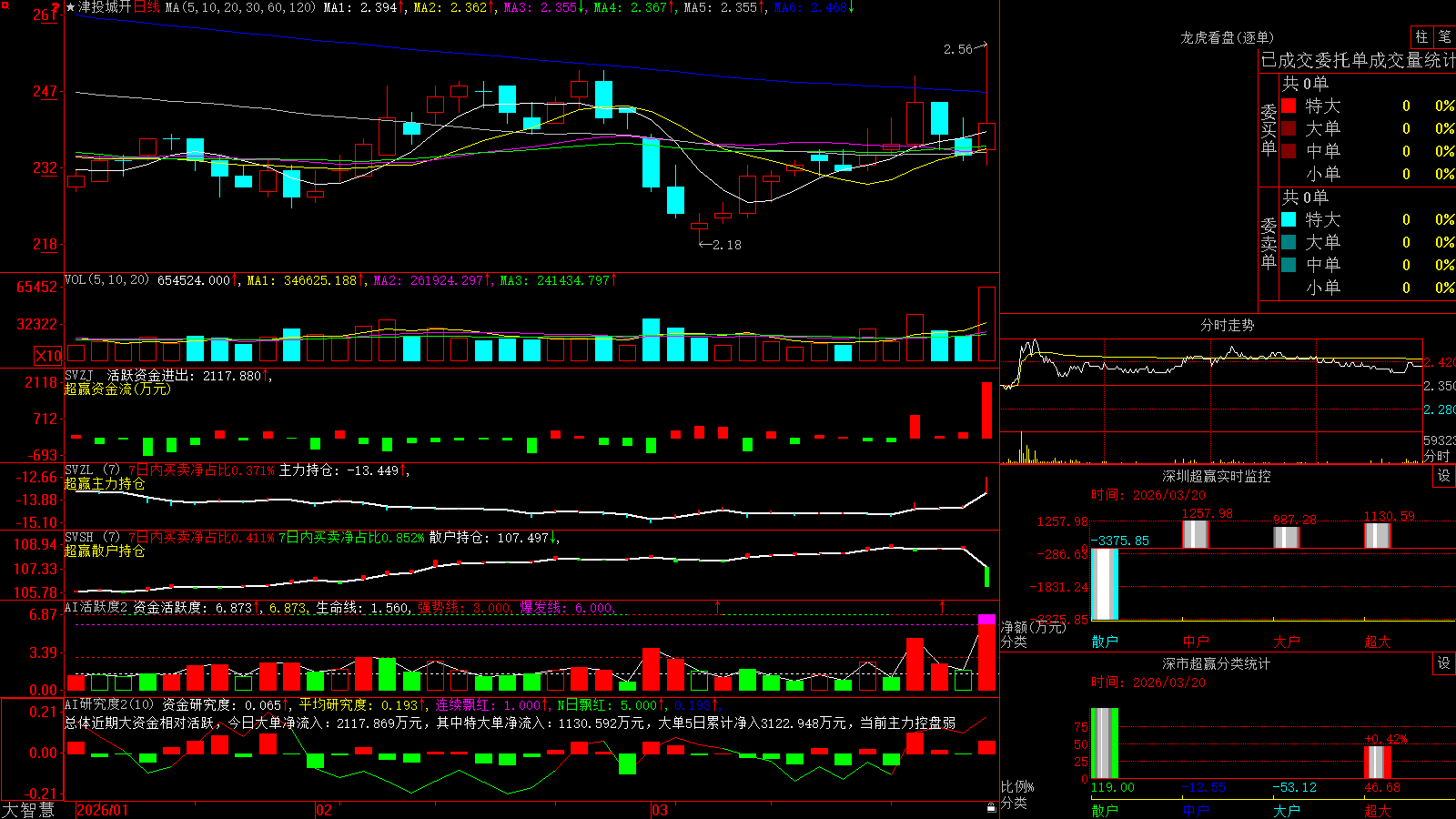The image size is (1456, 819).
Task: Click the 超大 category label in 实时监控
Action: click(x=1378, y=642)
